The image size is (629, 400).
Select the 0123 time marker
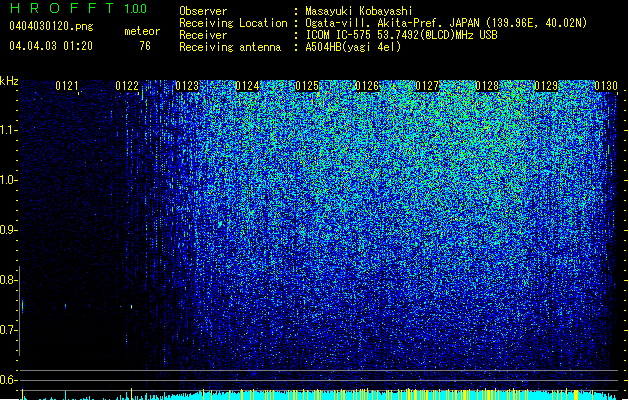187,86
